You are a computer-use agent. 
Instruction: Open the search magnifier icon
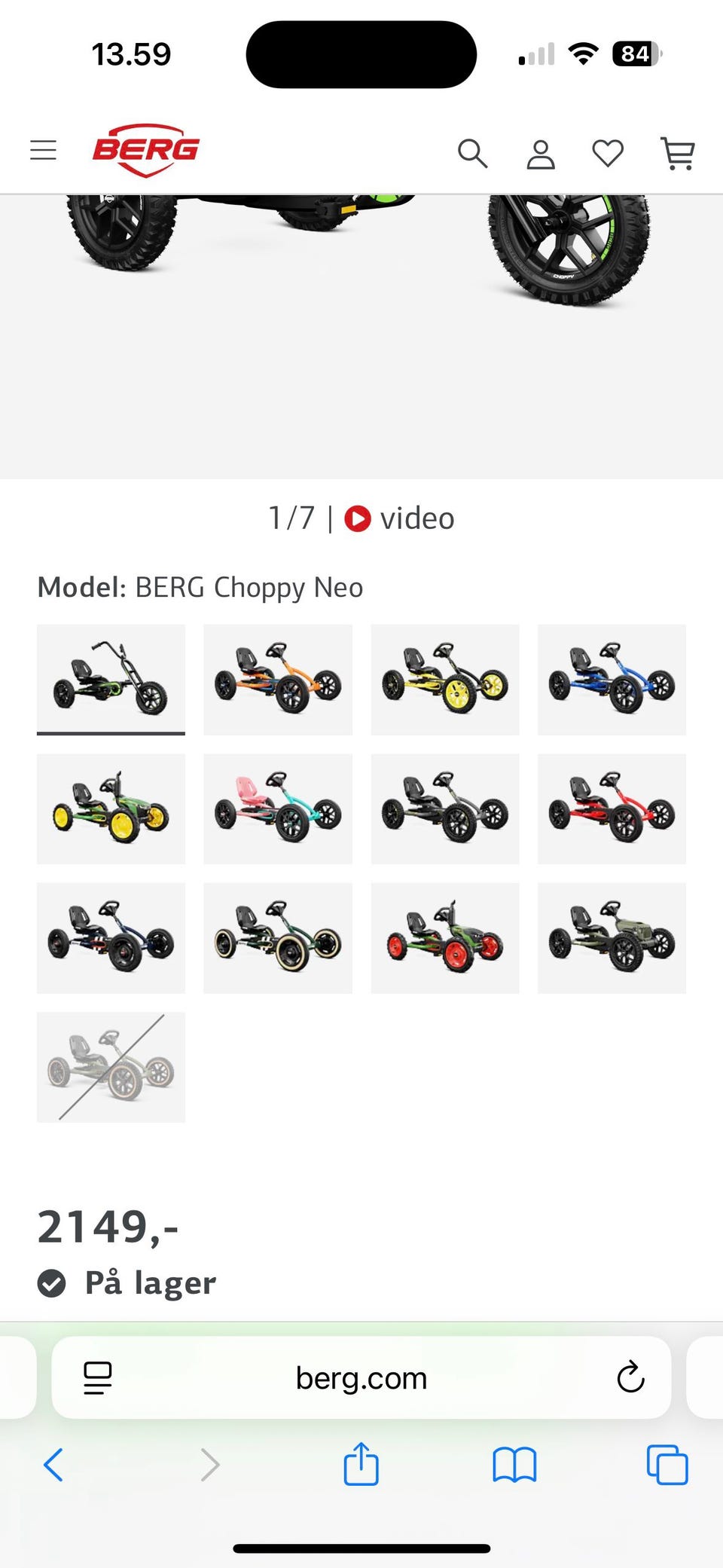click(473, 153)
